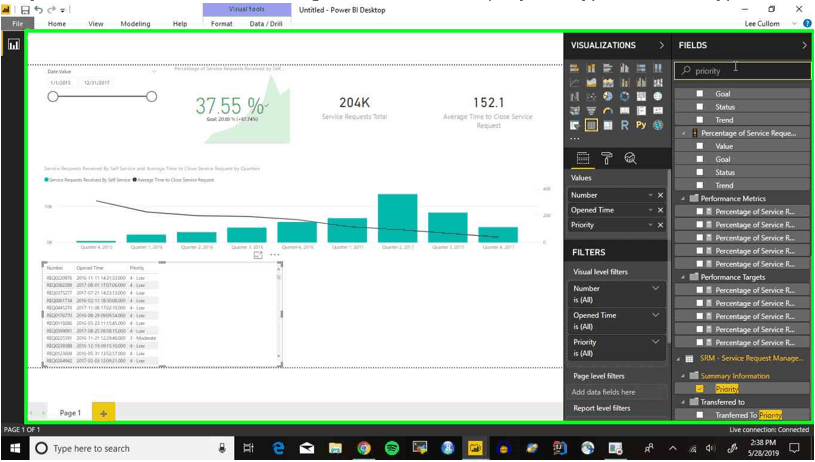Select the Page 1 tab
The height and width of the screenshot is (462, 815).
70,413
